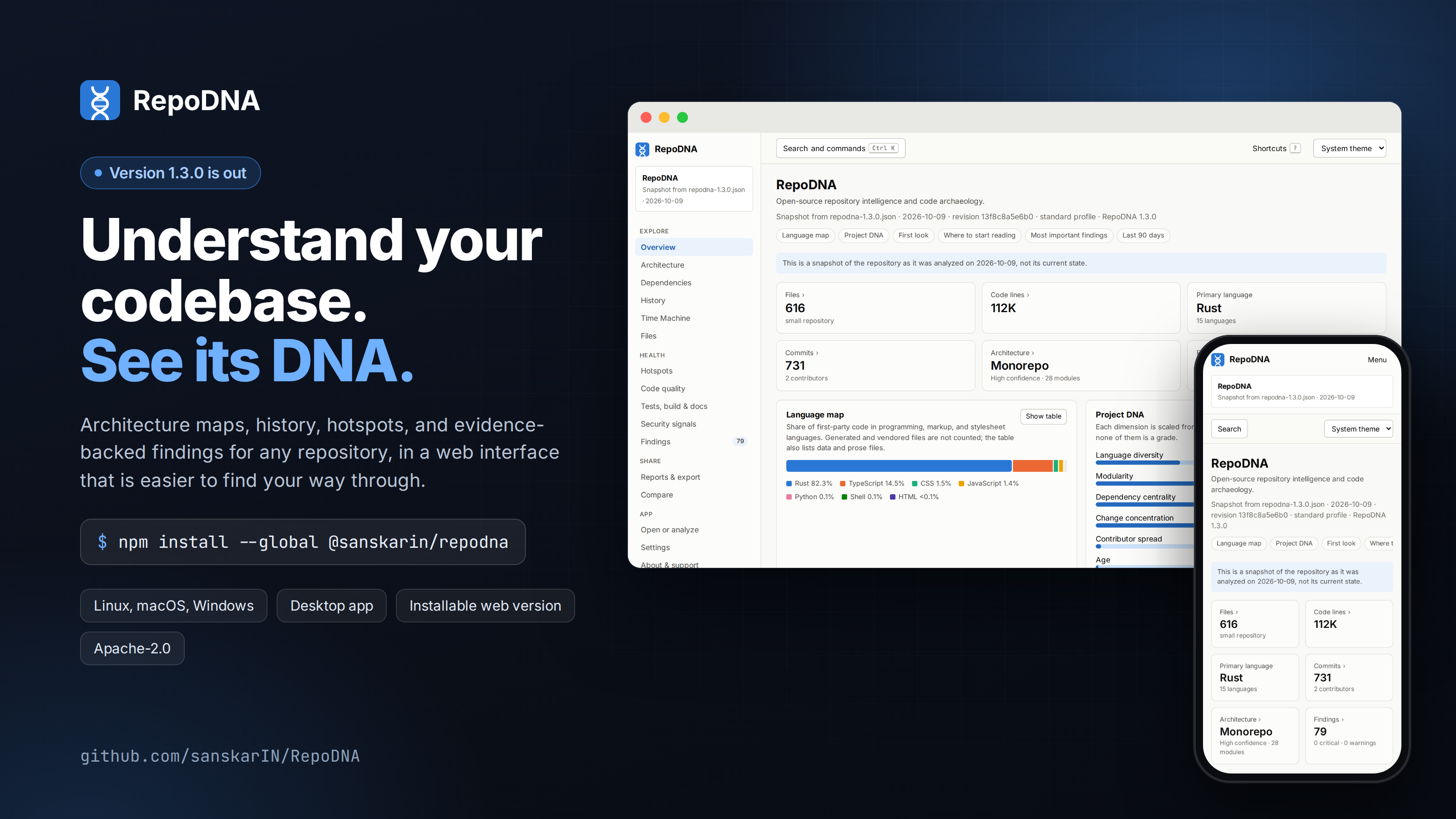This screenshot has height=819, width=1456.
Task: Click the Shortcuts button
Action: tap(1276, 148)
